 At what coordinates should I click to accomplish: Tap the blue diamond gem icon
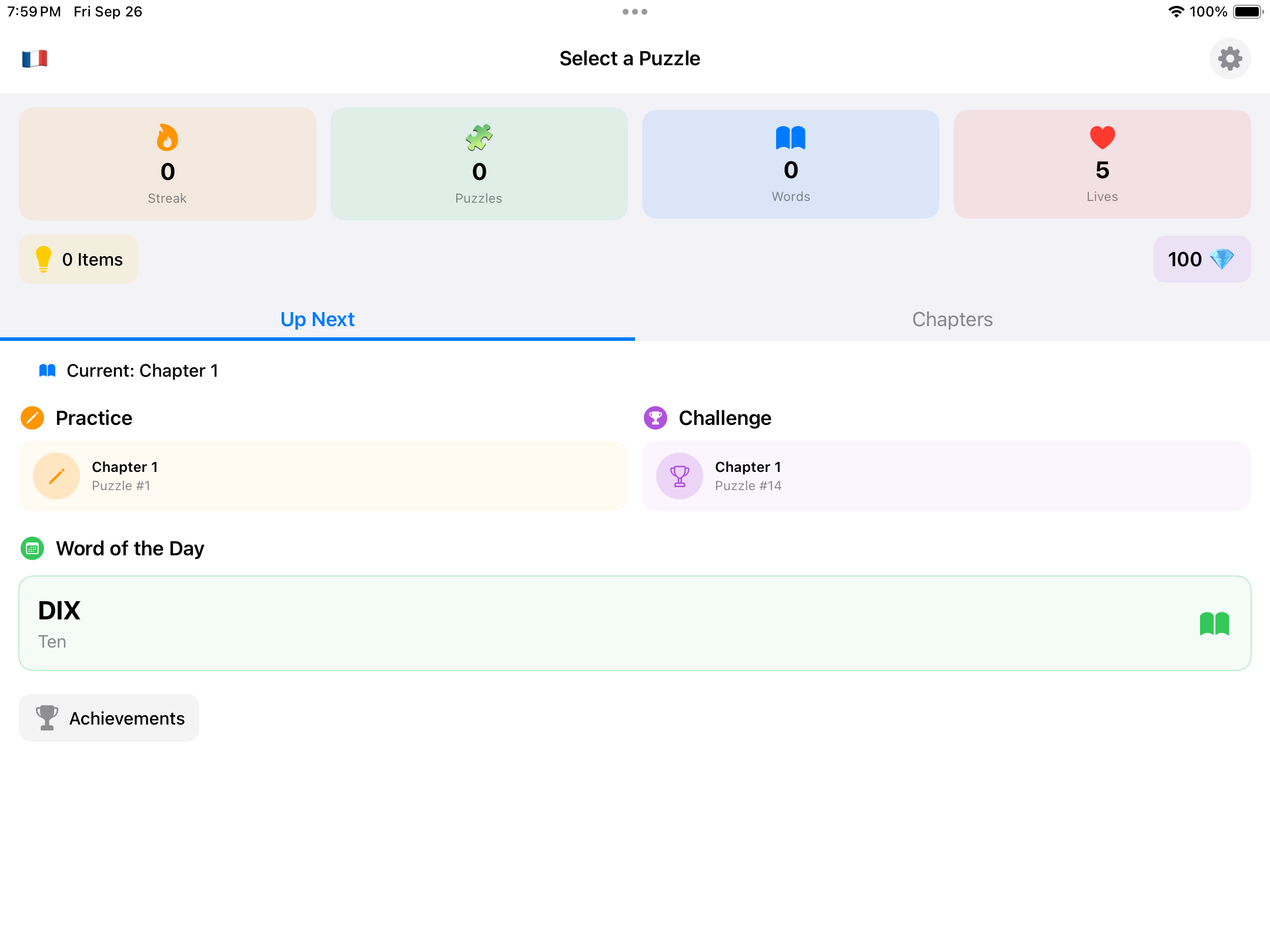click(x=1222, y=259)
